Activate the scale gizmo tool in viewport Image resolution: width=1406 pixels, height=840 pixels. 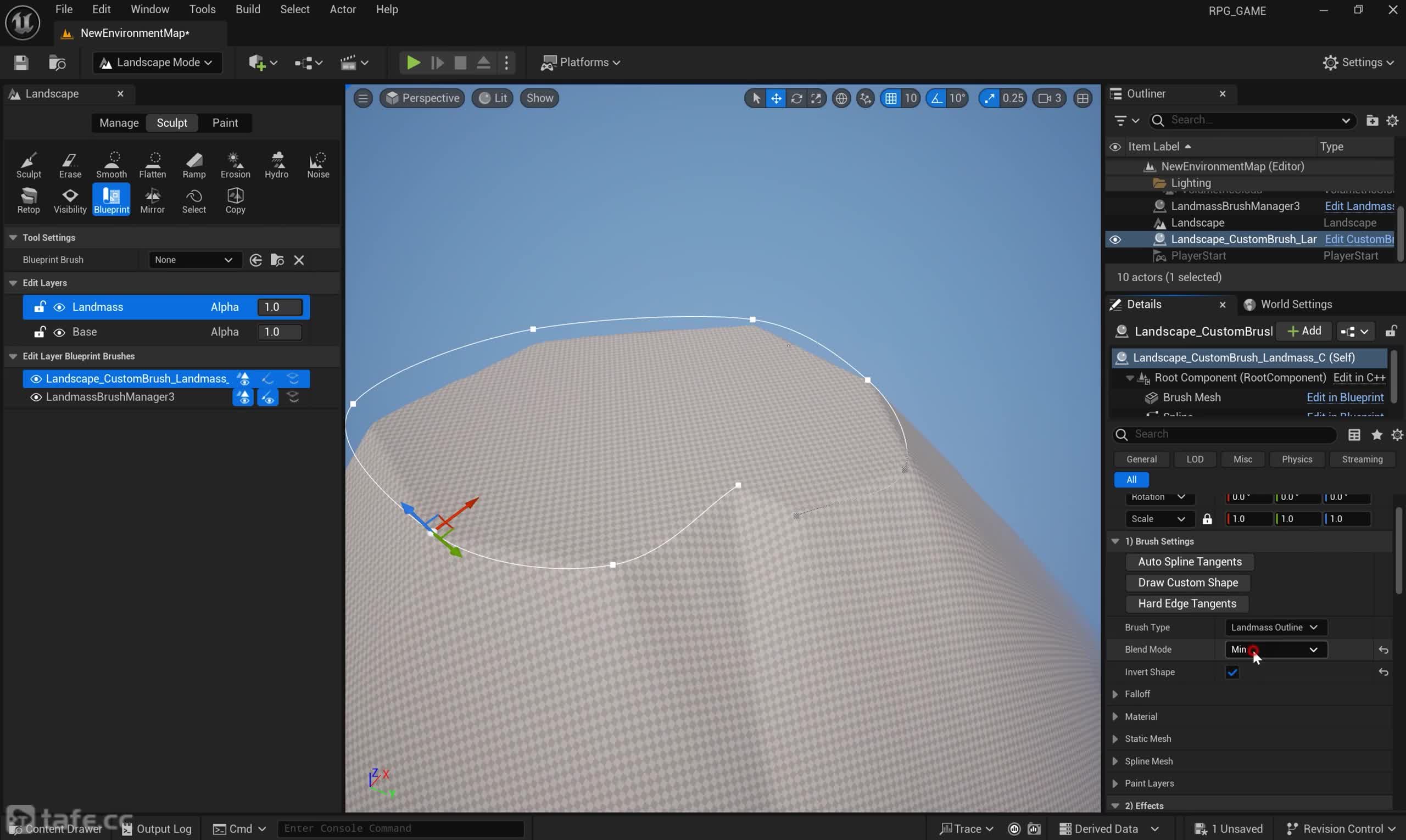pyautogui.click(x=816, y=98)
